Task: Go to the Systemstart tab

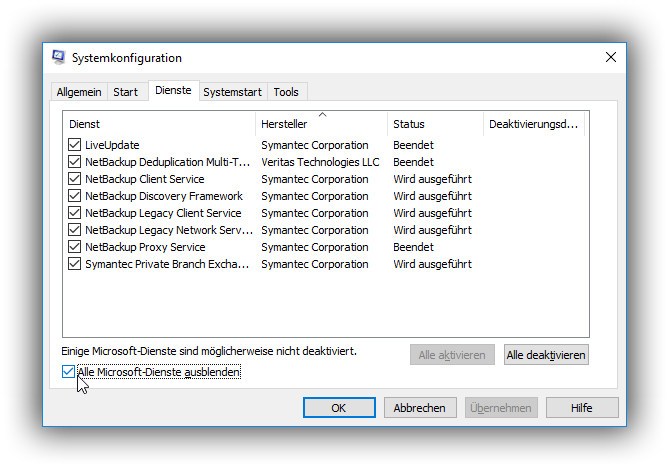Action: click(x=233, y=92)
